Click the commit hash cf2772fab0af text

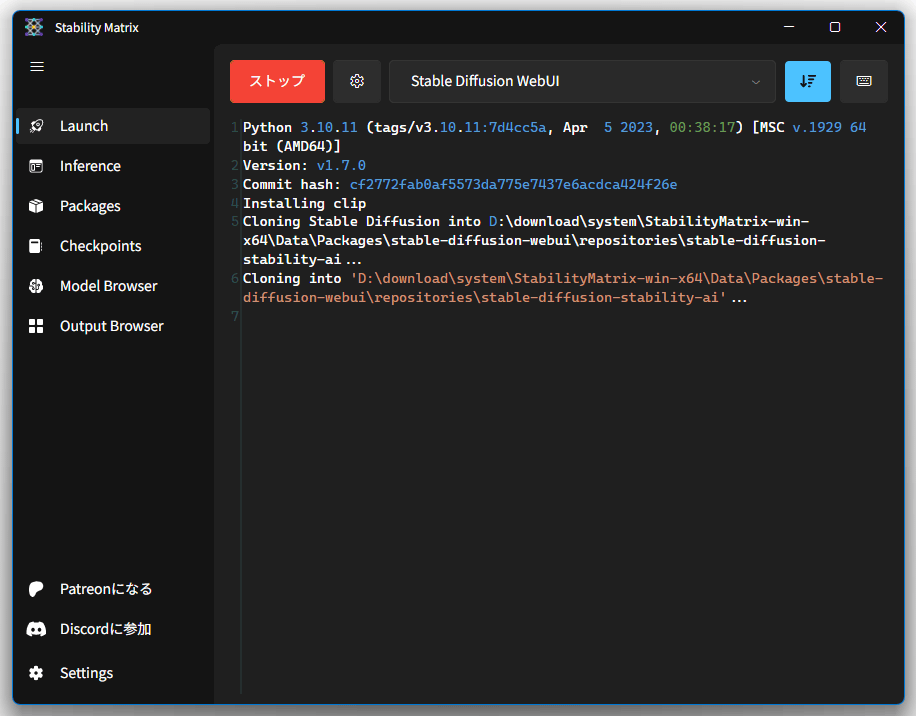pyautogui.click(x=513, y=185)
